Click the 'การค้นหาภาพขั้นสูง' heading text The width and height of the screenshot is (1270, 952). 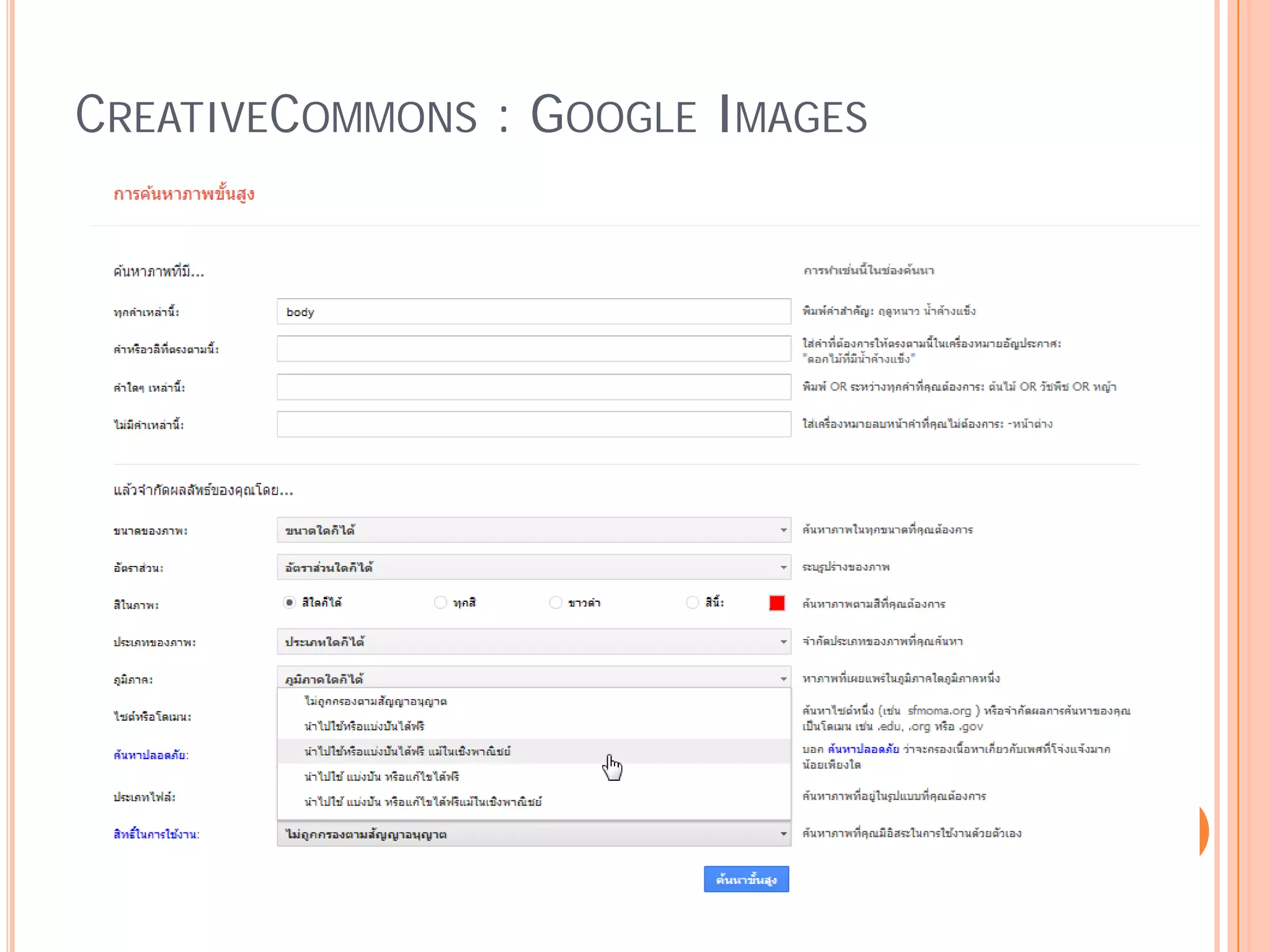point(184,193)
